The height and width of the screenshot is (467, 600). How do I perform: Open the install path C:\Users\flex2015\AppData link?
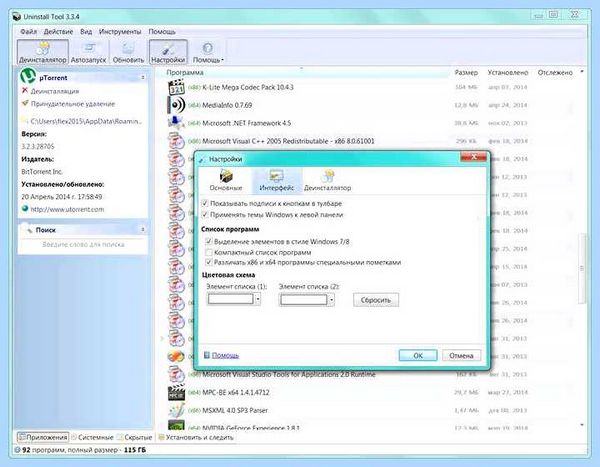tap(86, 121)
